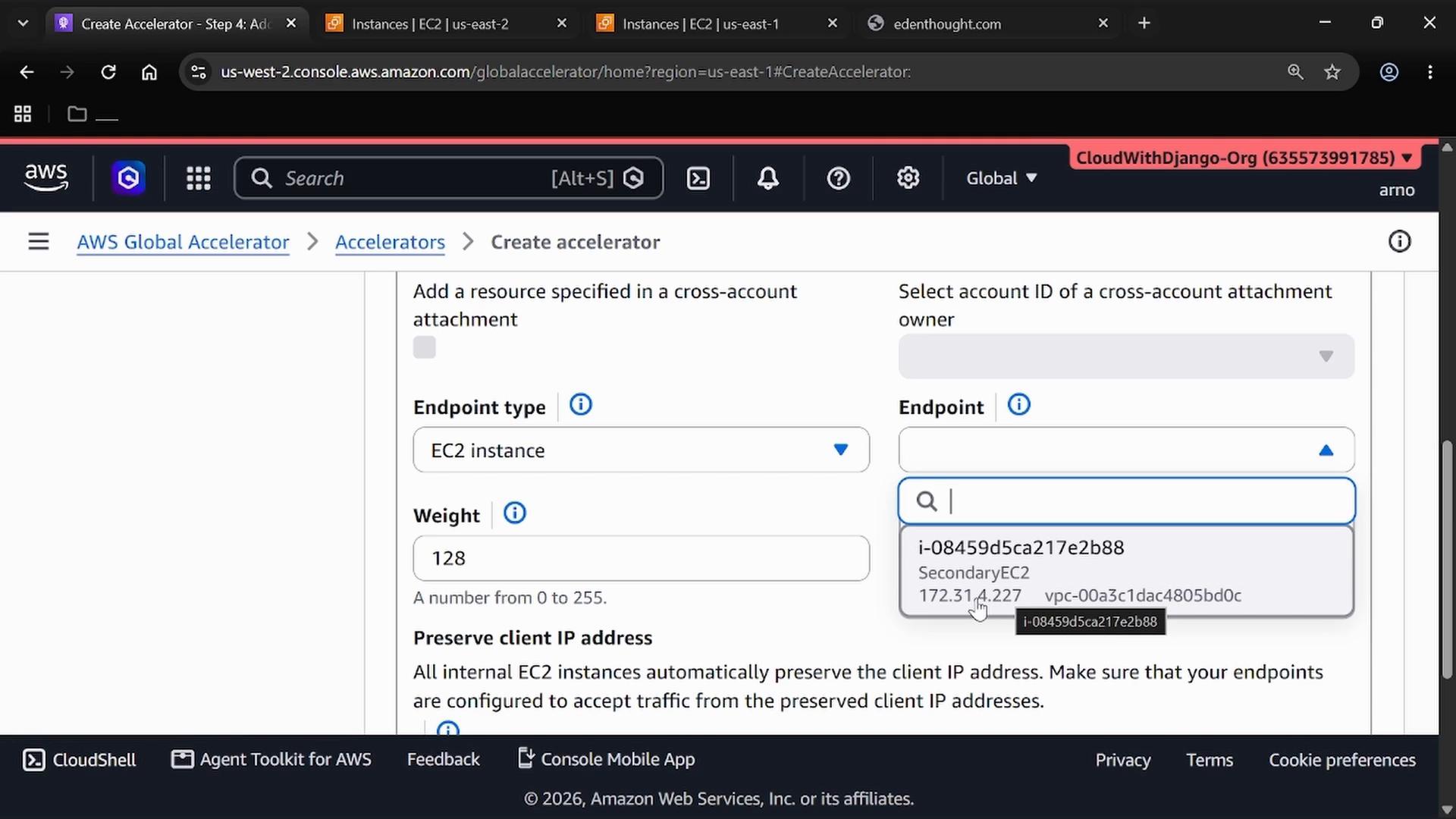Screen dimensions: 1456x819
Task: Show info for Endpoint type
Action: [581, 405]
